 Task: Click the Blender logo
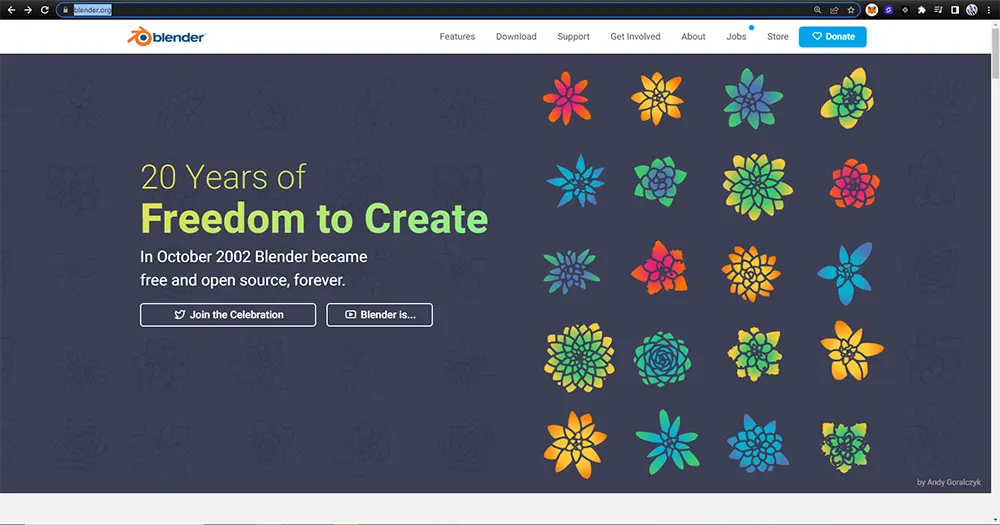tap(166, 36)
